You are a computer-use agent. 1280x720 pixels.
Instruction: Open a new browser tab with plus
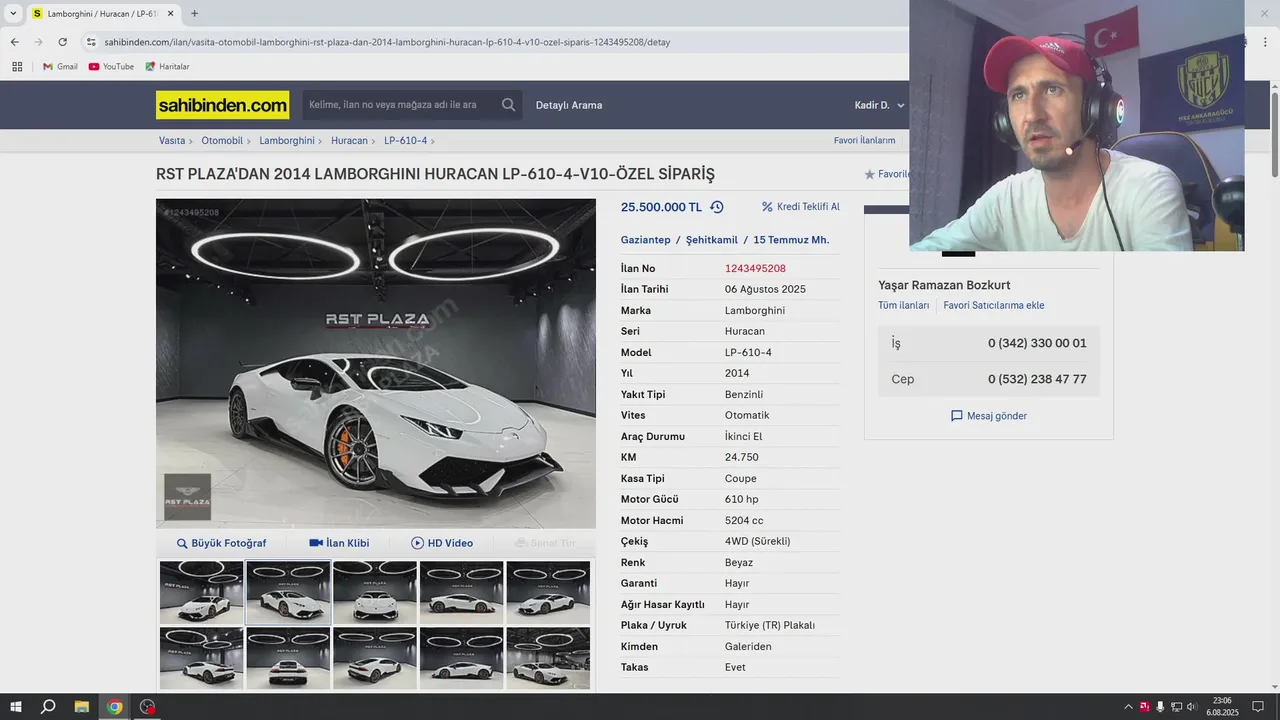pos(194,14)
